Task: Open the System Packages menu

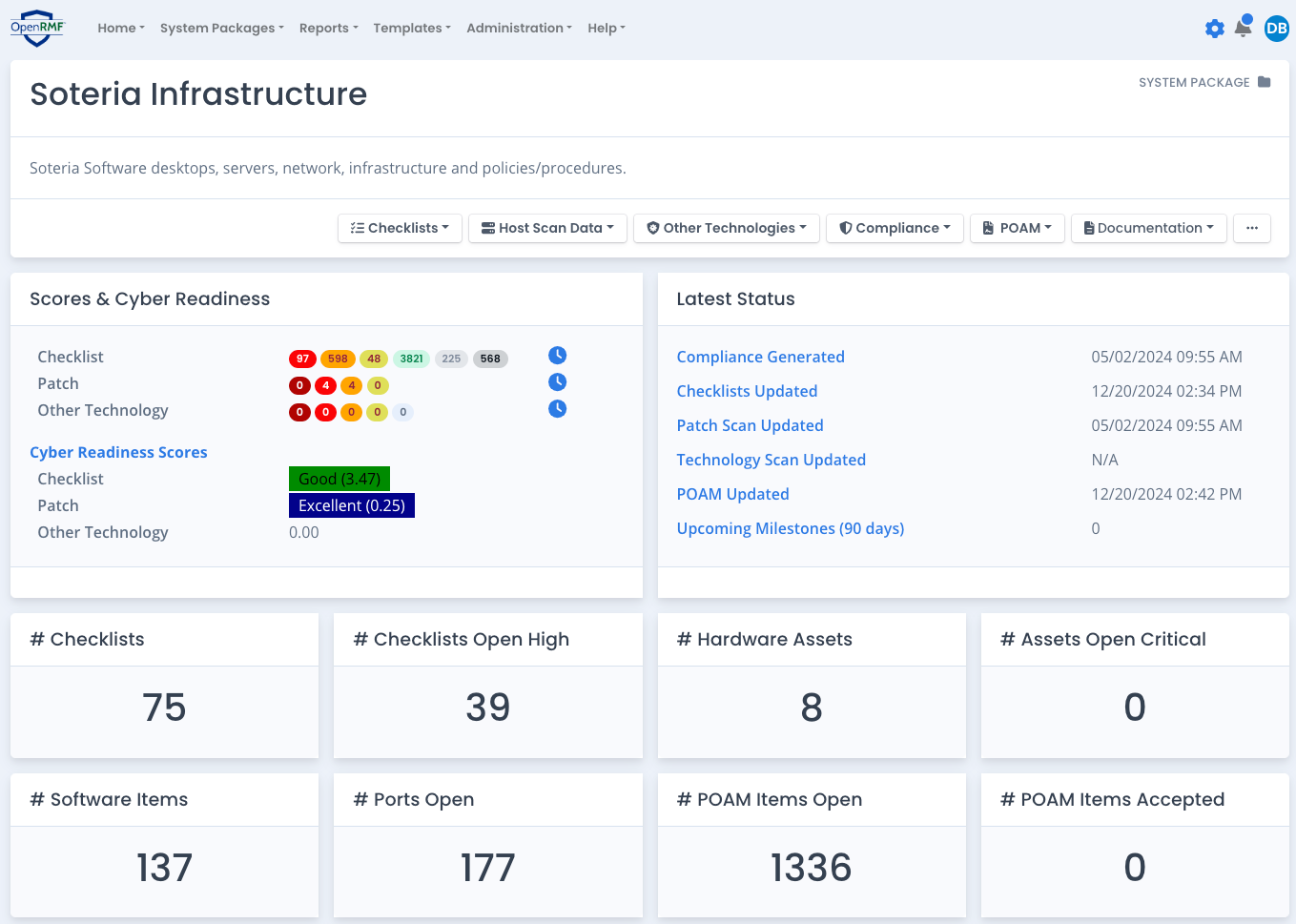Action: click(x=222, y=28)
